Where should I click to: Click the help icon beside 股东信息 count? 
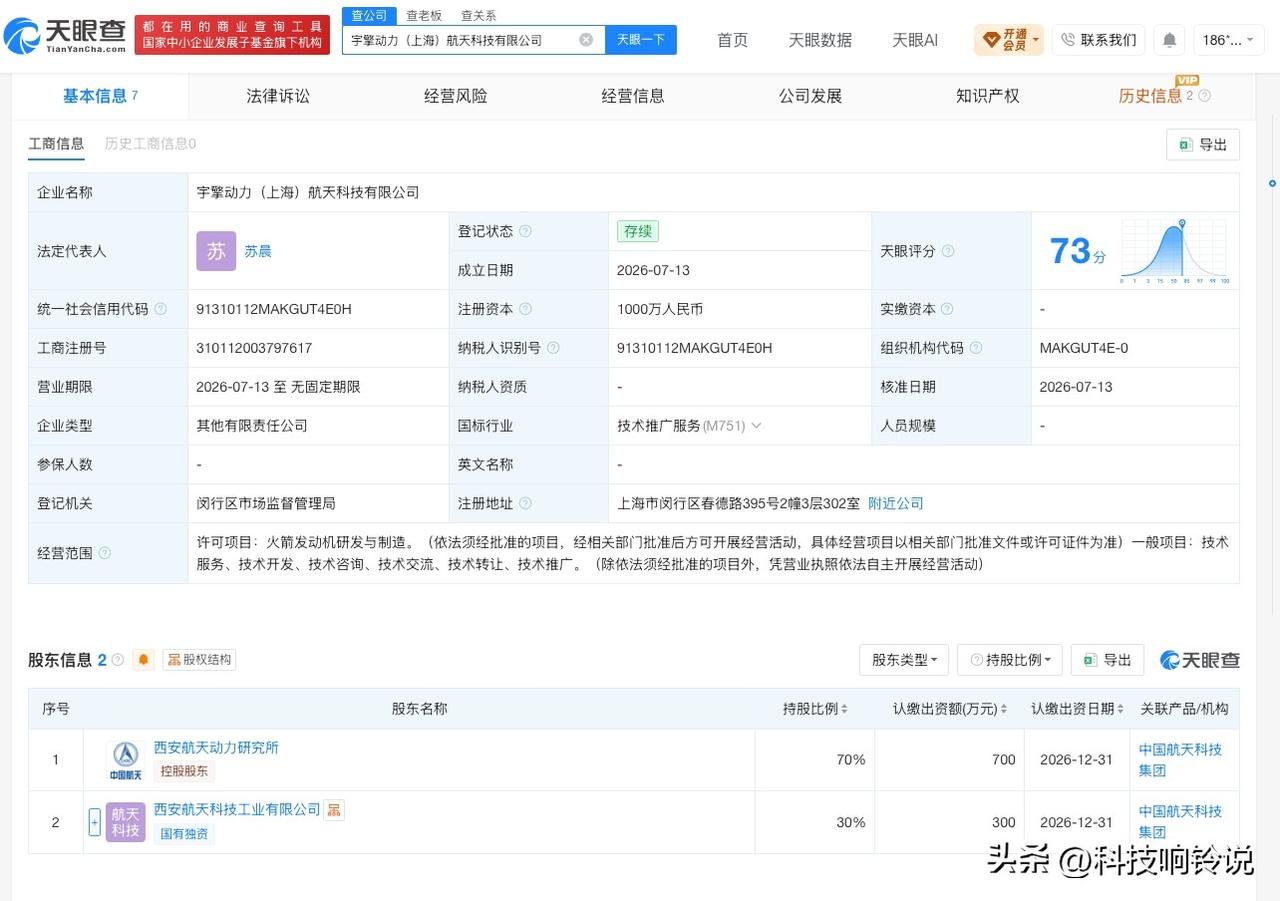coord(118,660)
